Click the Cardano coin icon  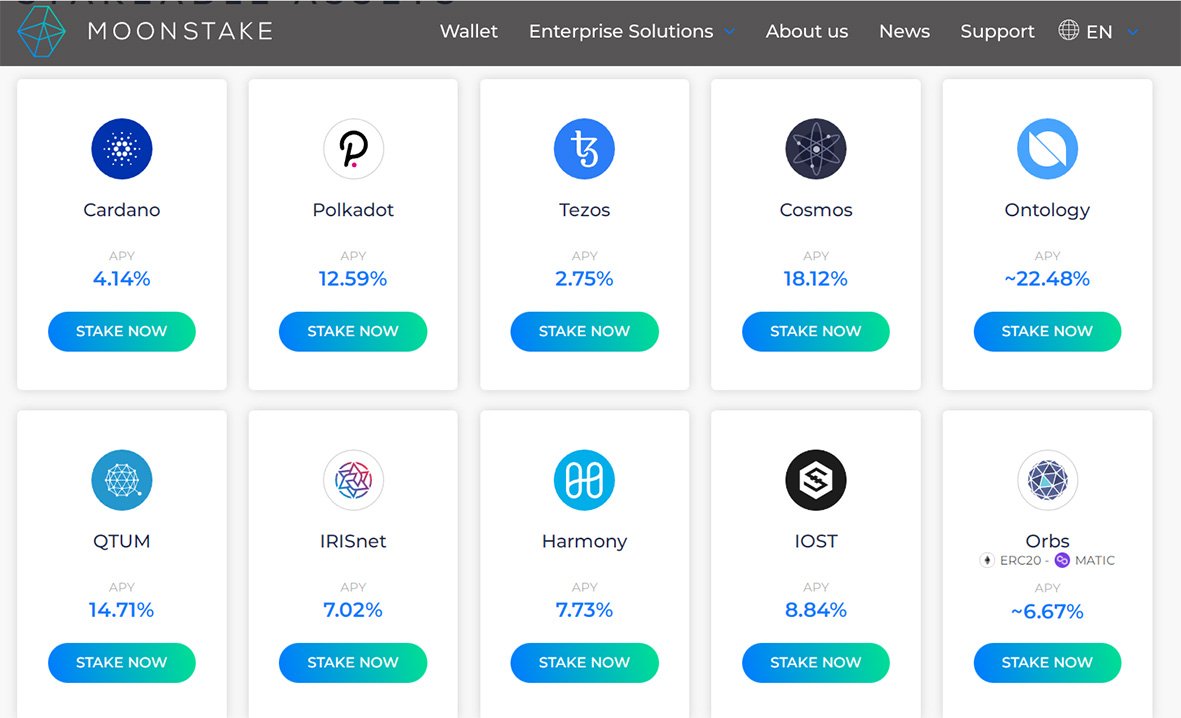pyautogui.click(x=122, y=149)
